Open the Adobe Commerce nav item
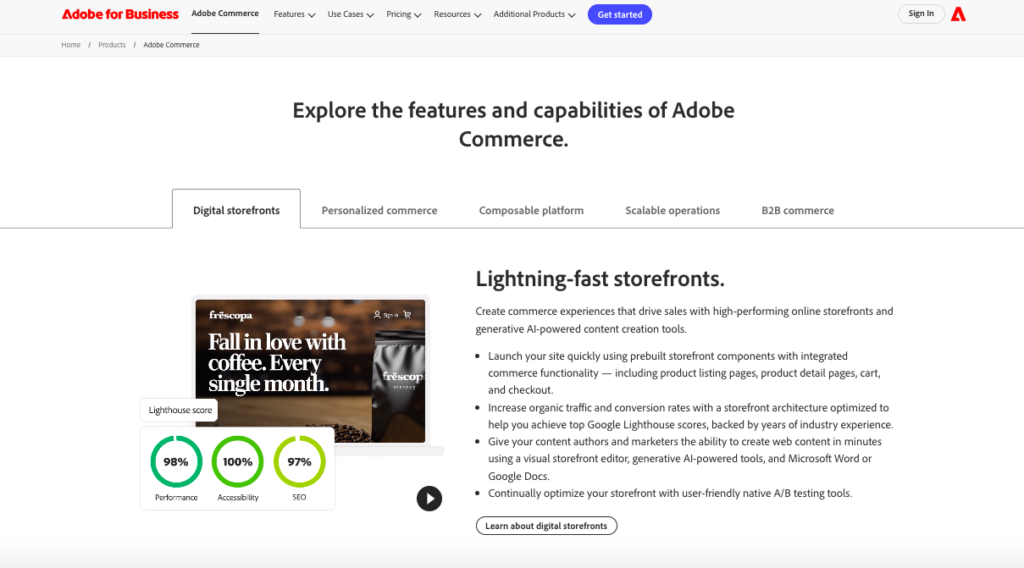 [225, 14]
